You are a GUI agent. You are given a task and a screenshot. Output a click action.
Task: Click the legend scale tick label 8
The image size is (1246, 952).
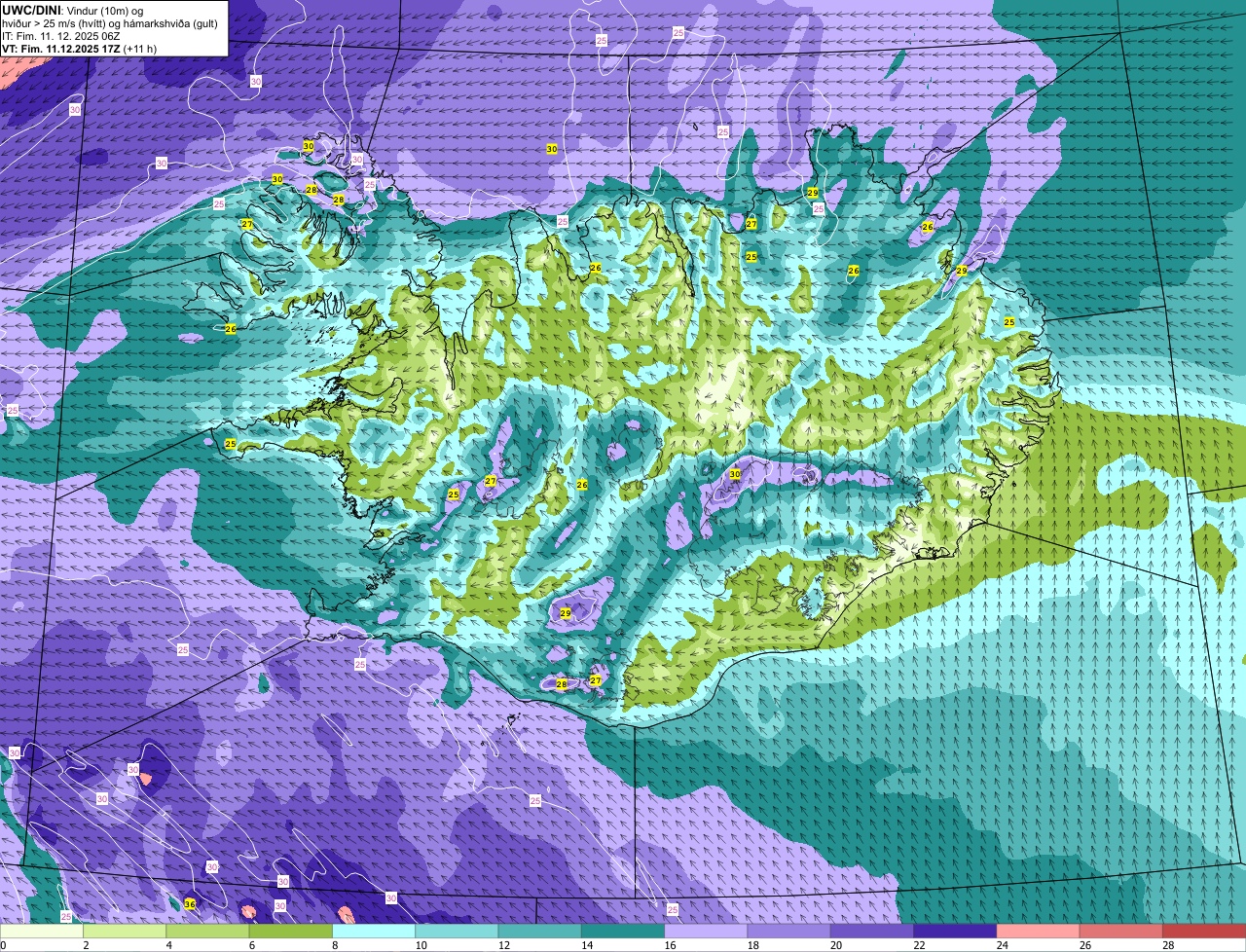[335, 945]
